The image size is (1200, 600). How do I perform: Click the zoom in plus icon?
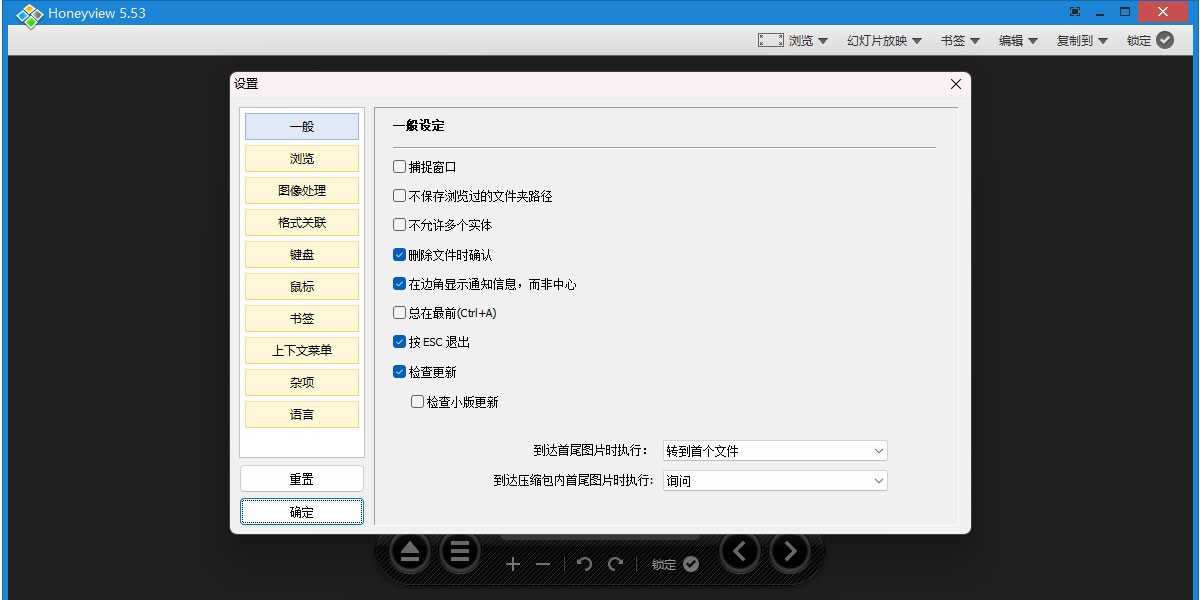click(x=513, y=564)
